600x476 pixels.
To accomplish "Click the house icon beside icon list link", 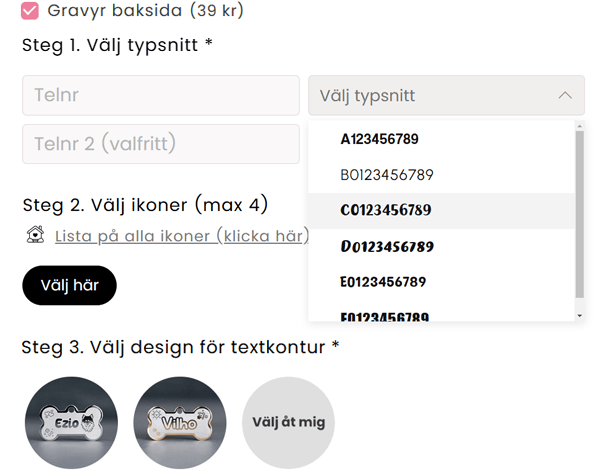I will [36, 236].
